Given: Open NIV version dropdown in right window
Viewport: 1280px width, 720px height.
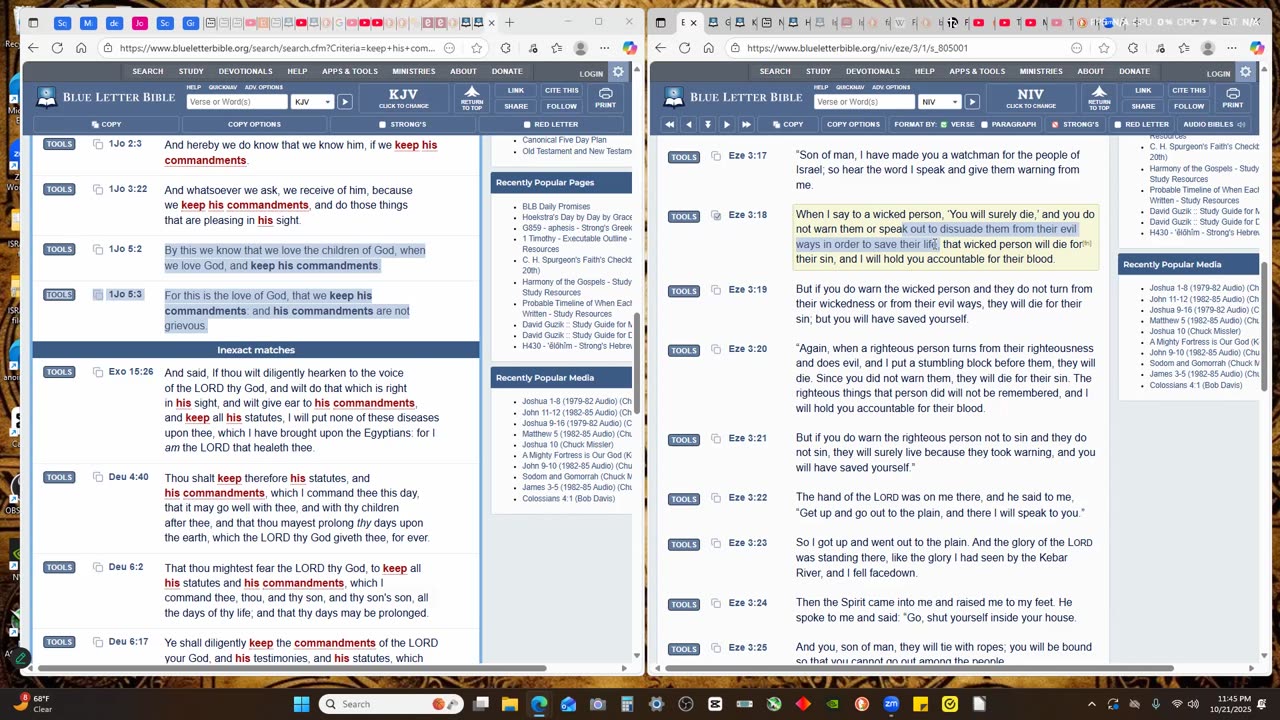Looking at the screenshot, I should click(x=939, y=102).
